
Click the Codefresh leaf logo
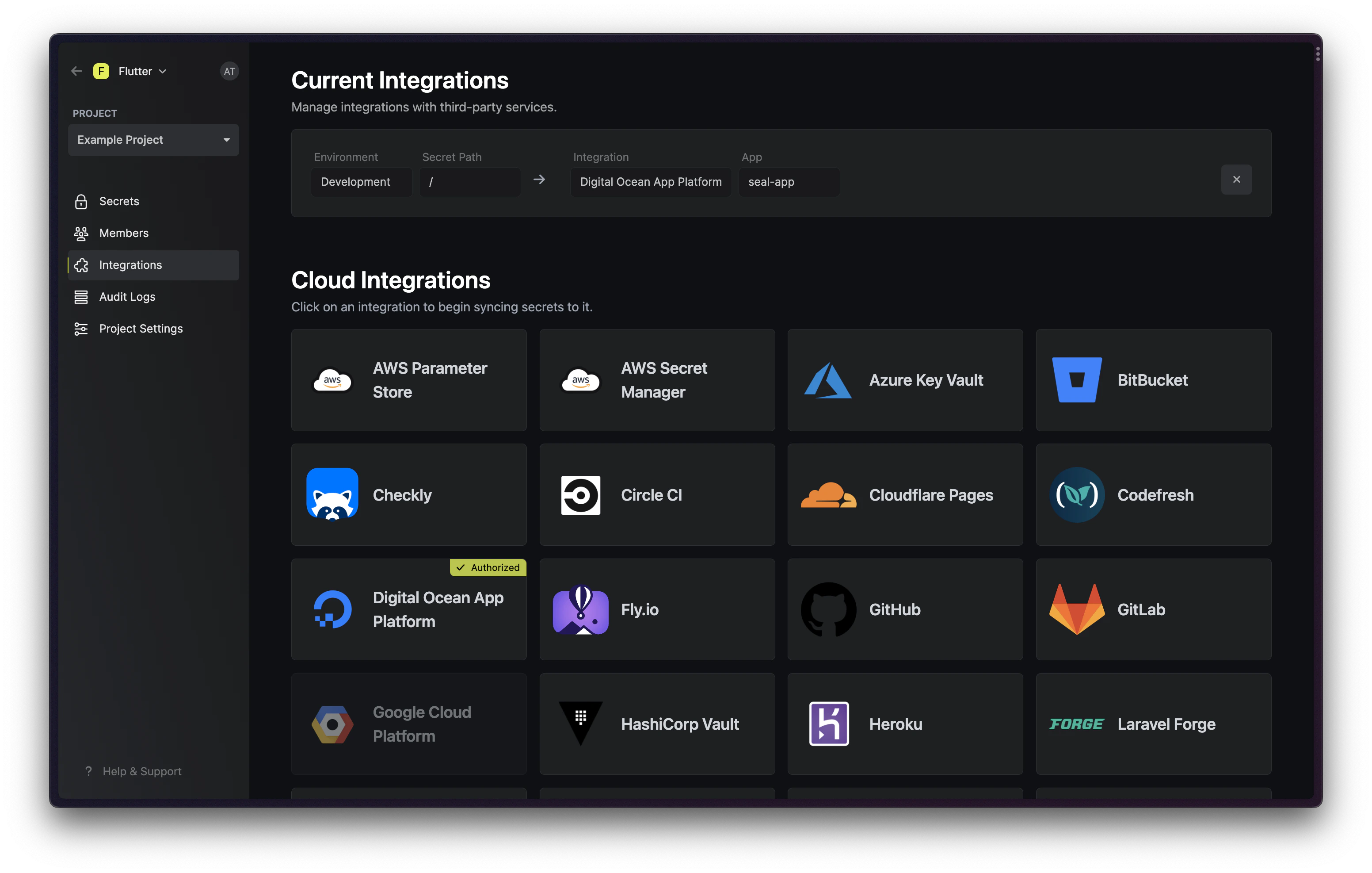click(x=1077, y=495)
